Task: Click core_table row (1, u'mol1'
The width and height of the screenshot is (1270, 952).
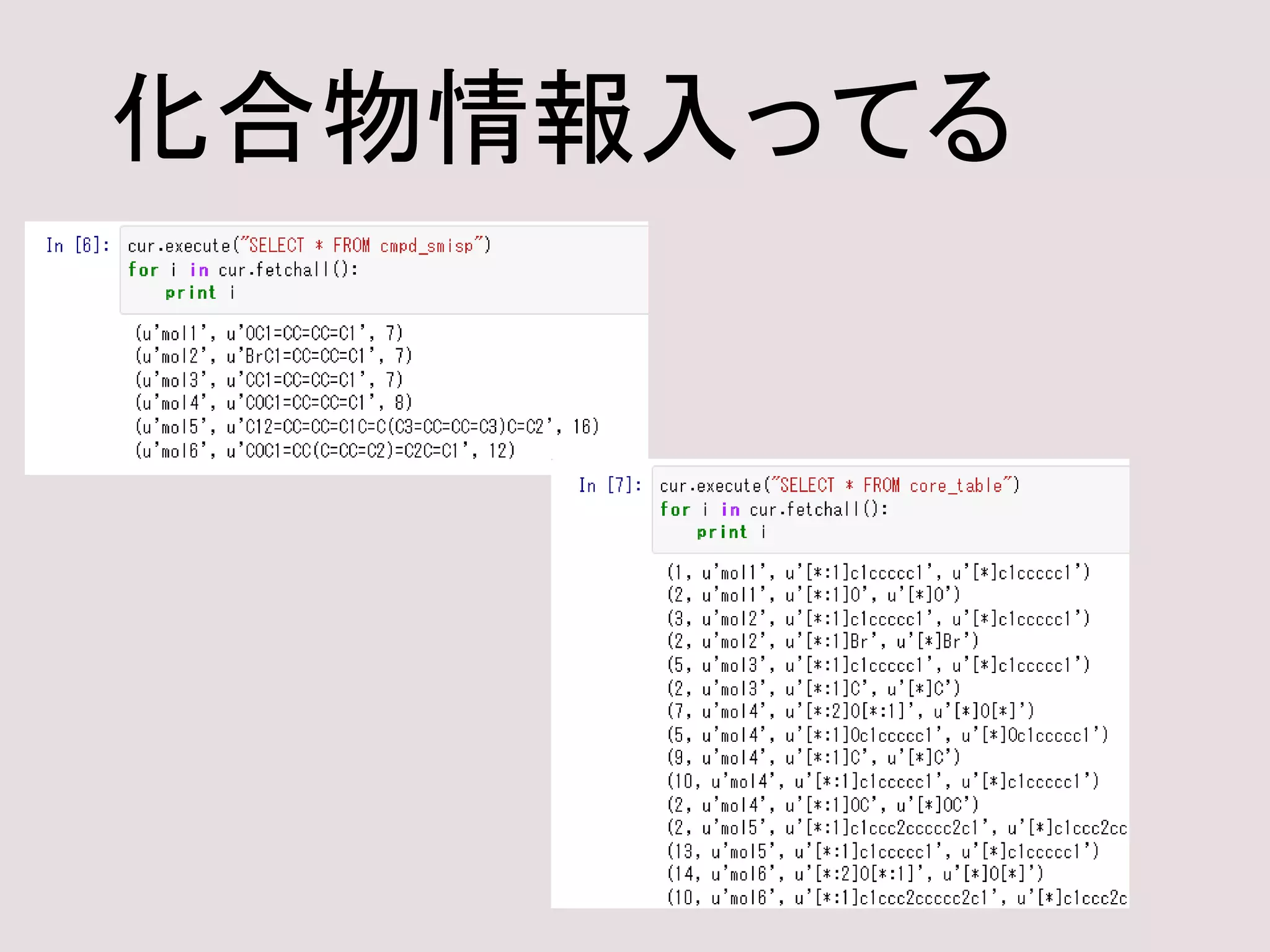Action: (878, 572)
